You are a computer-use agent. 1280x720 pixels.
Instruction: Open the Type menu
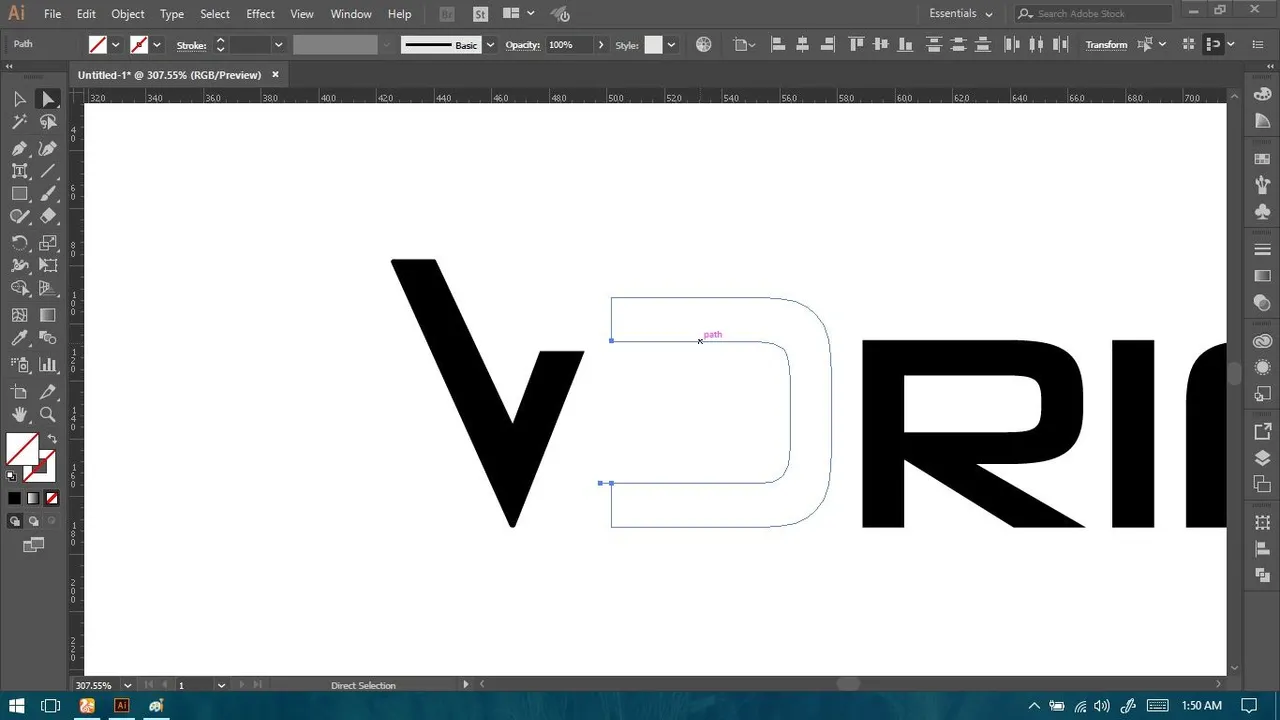172,14
